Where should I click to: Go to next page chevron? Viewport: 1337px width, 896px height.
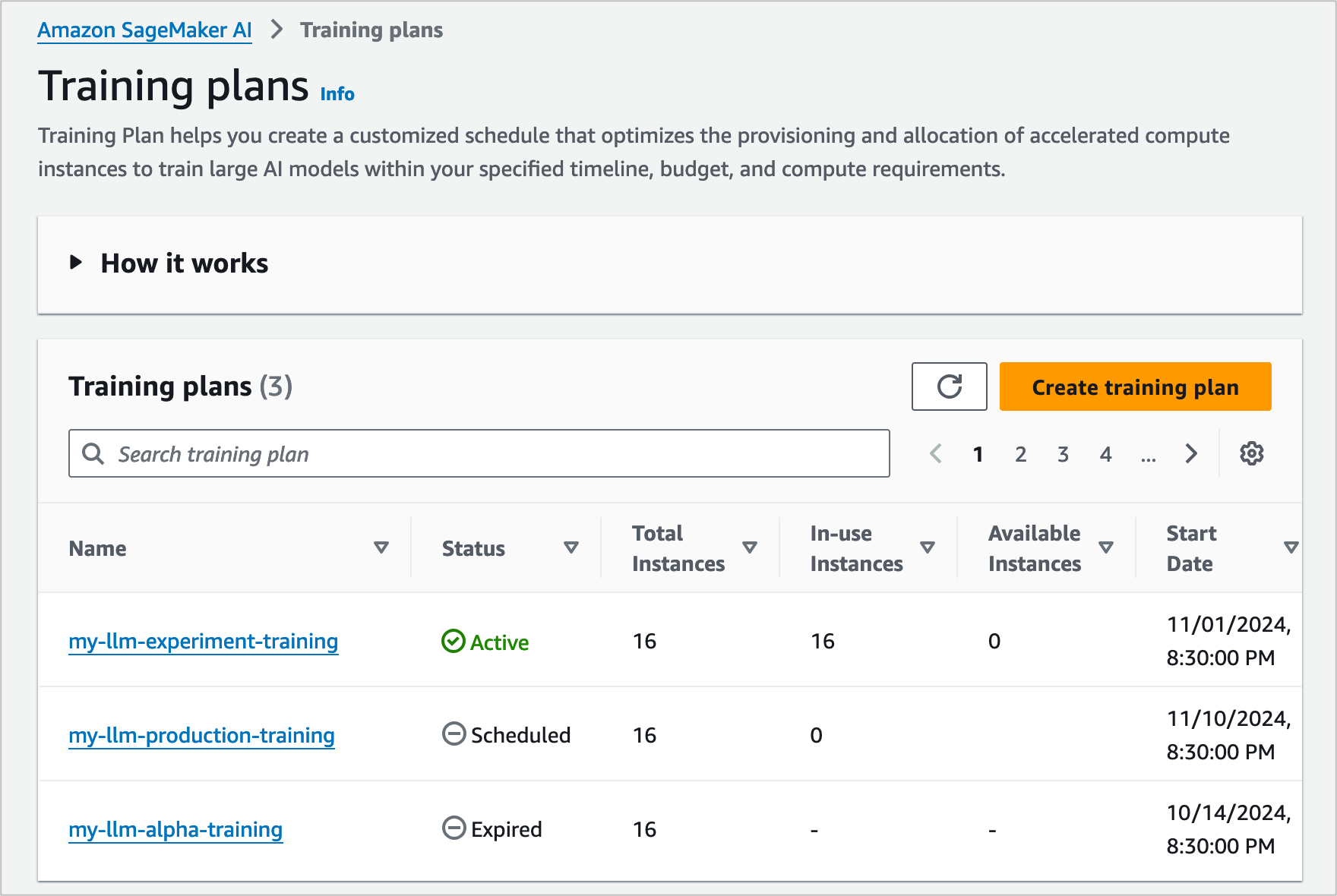pos(1190,453)
